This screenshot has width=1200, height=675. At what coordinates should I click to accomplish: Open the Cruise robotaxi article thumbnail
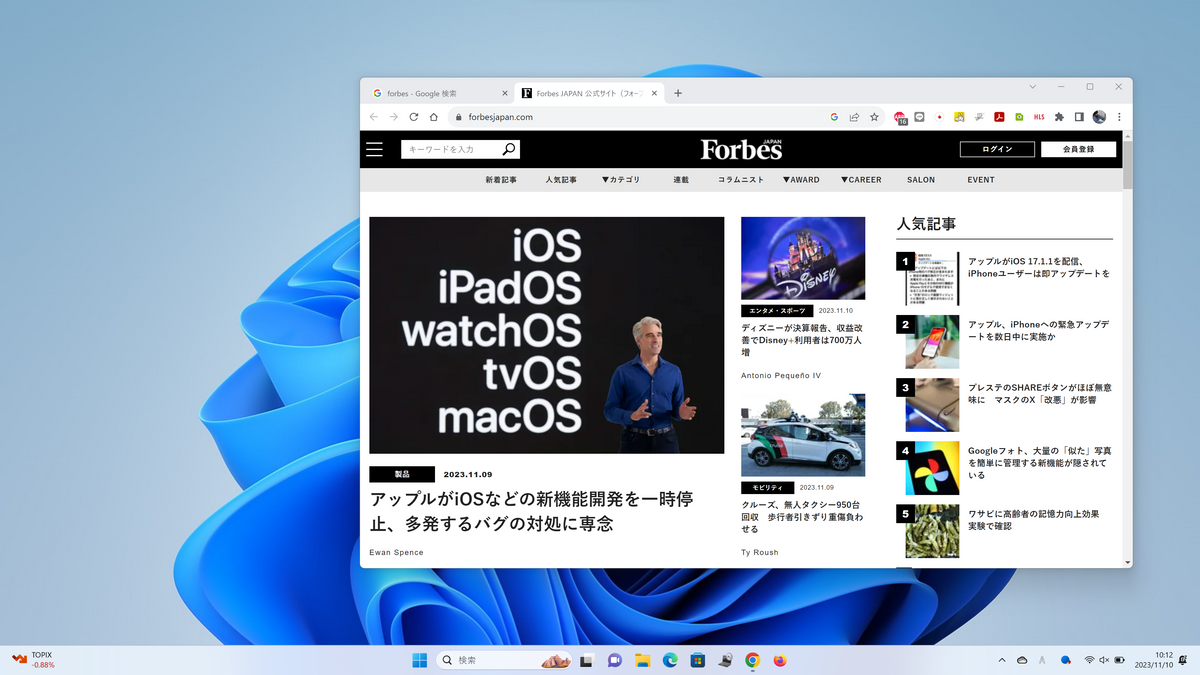pyautogui.click(x=803, y=435)
